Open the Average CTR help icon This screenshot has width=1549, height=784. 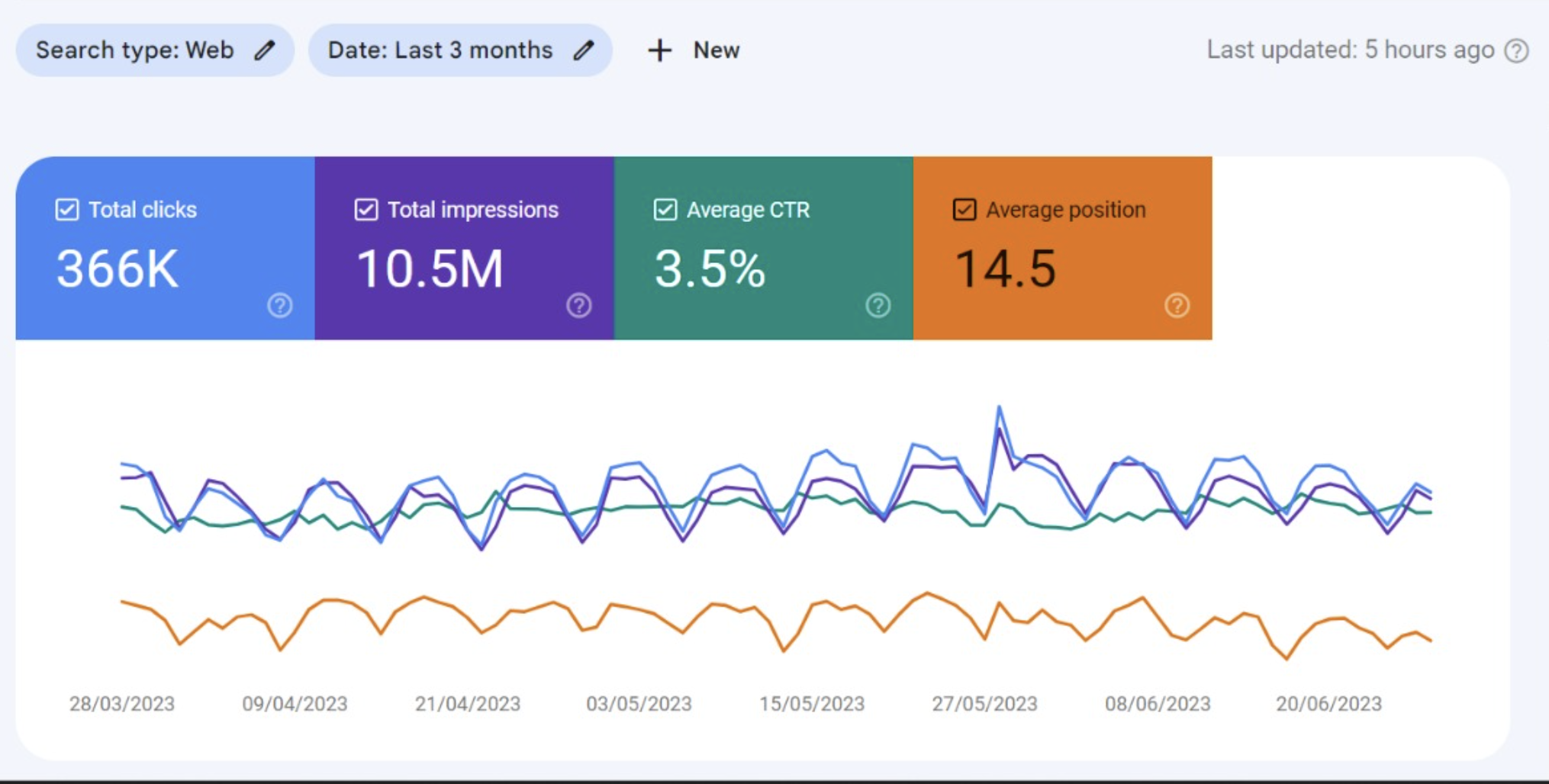pyautogui.click(x=878, y=306)
